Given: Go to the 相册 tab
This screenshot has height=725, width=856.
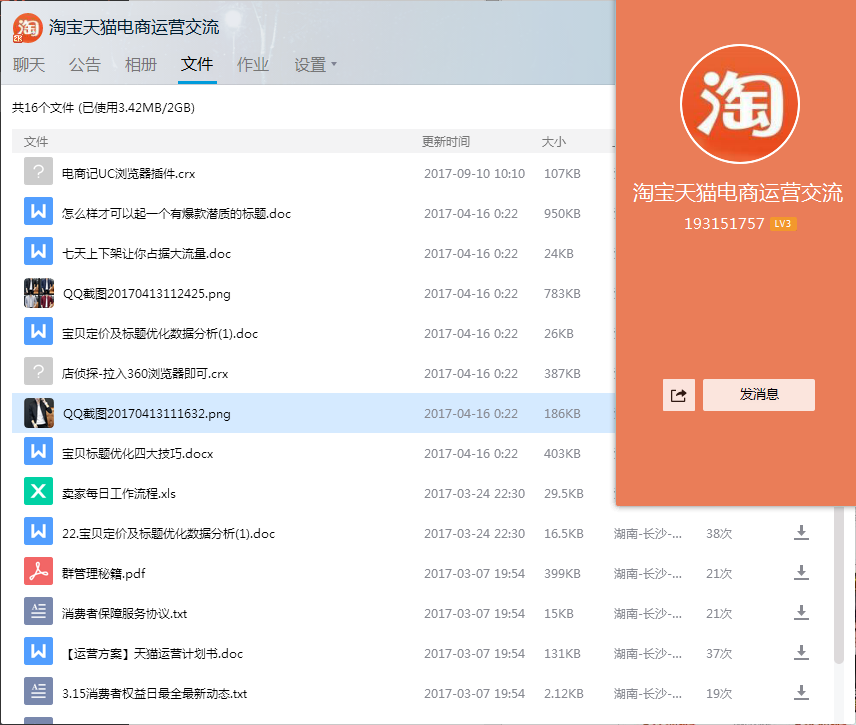Looking at the screenshot, I should [x=141, y=65].
